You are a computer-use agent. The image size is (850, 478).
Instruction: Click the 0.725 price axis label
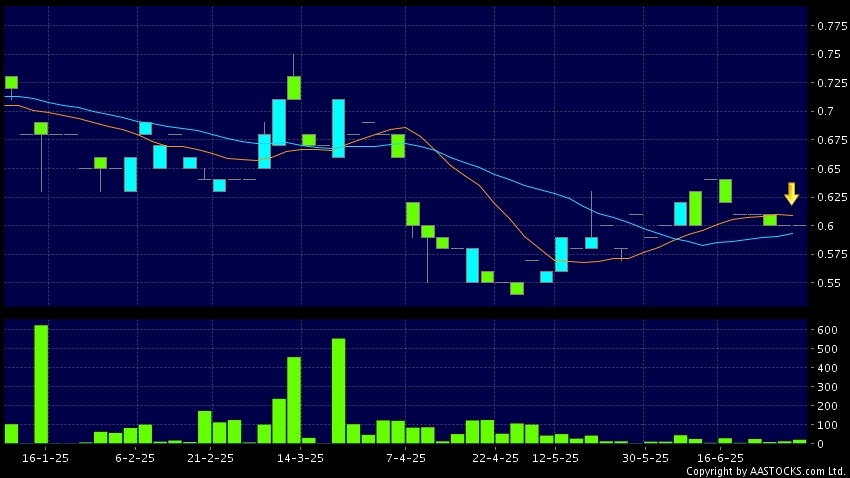832,83
